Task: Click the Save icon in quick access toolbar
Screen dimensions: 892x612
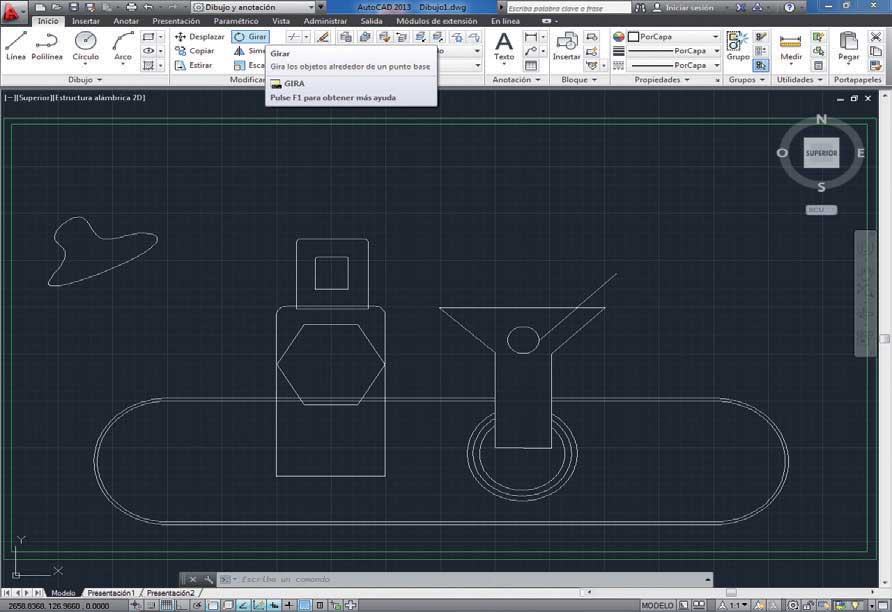Action: [x=74, y=7]
